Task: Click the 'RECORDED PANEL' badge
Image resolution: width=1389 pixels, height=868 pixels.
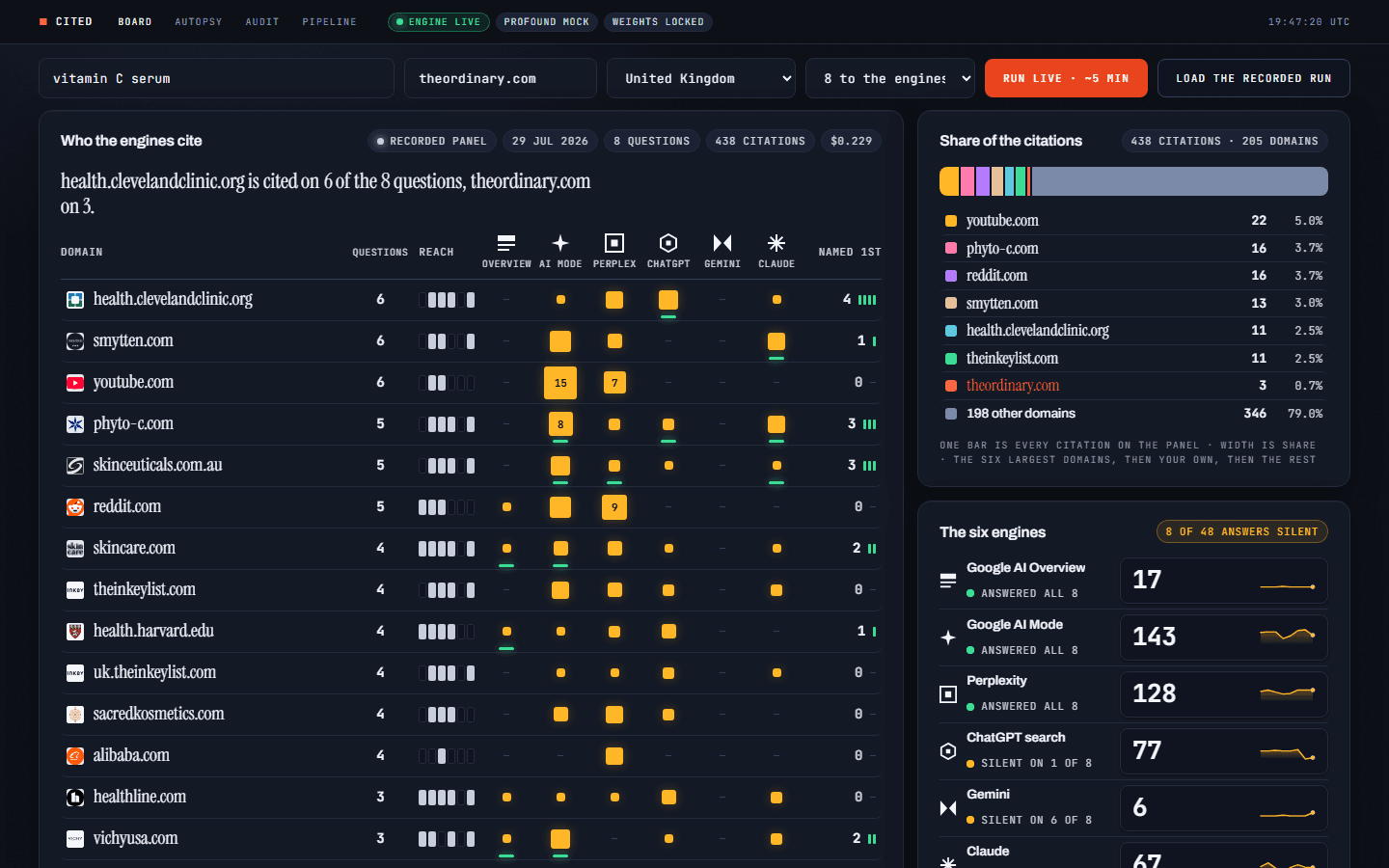Action: [x=432, y=141]
